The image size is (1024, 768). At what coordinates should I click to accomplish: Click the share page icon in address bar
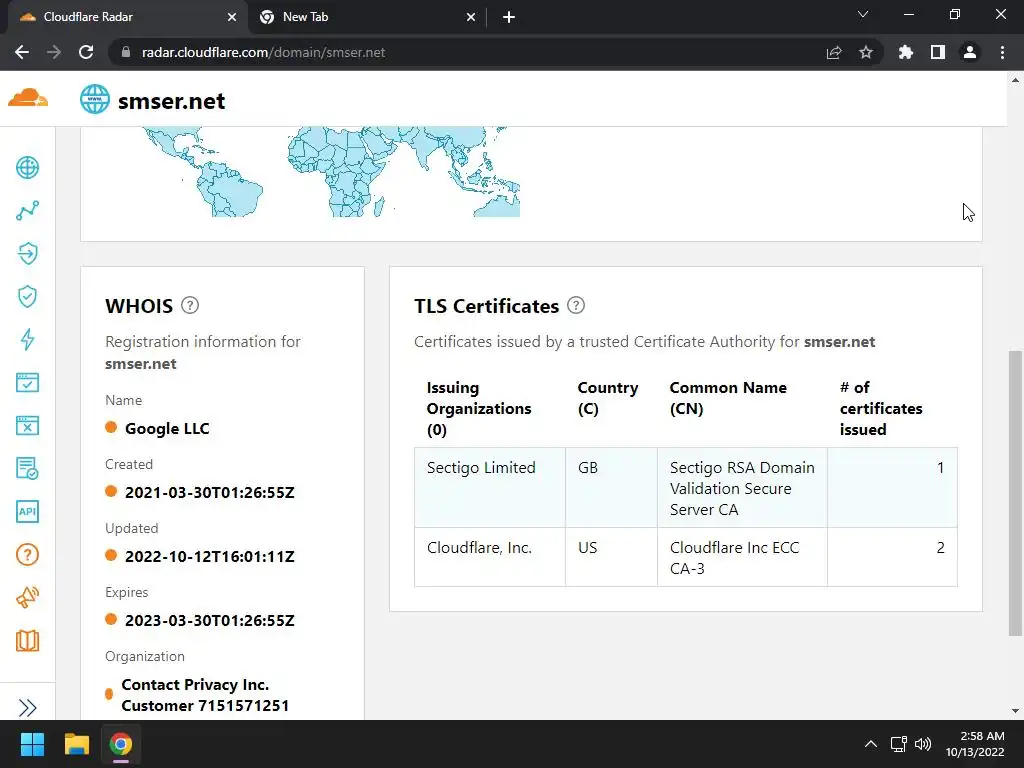point(834,52)
